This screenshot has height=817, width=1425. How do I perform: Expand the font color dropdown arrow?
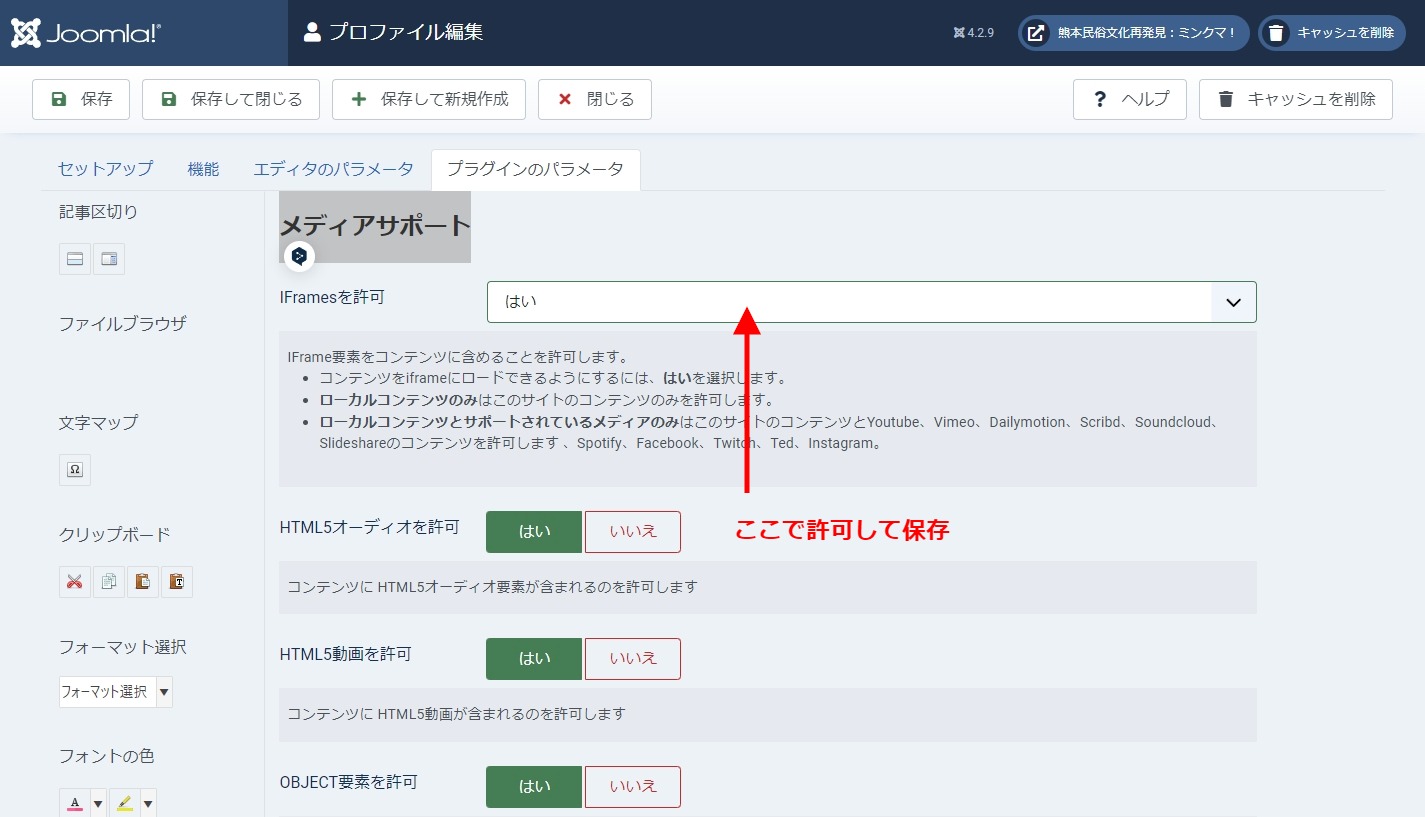coord(98,803)
